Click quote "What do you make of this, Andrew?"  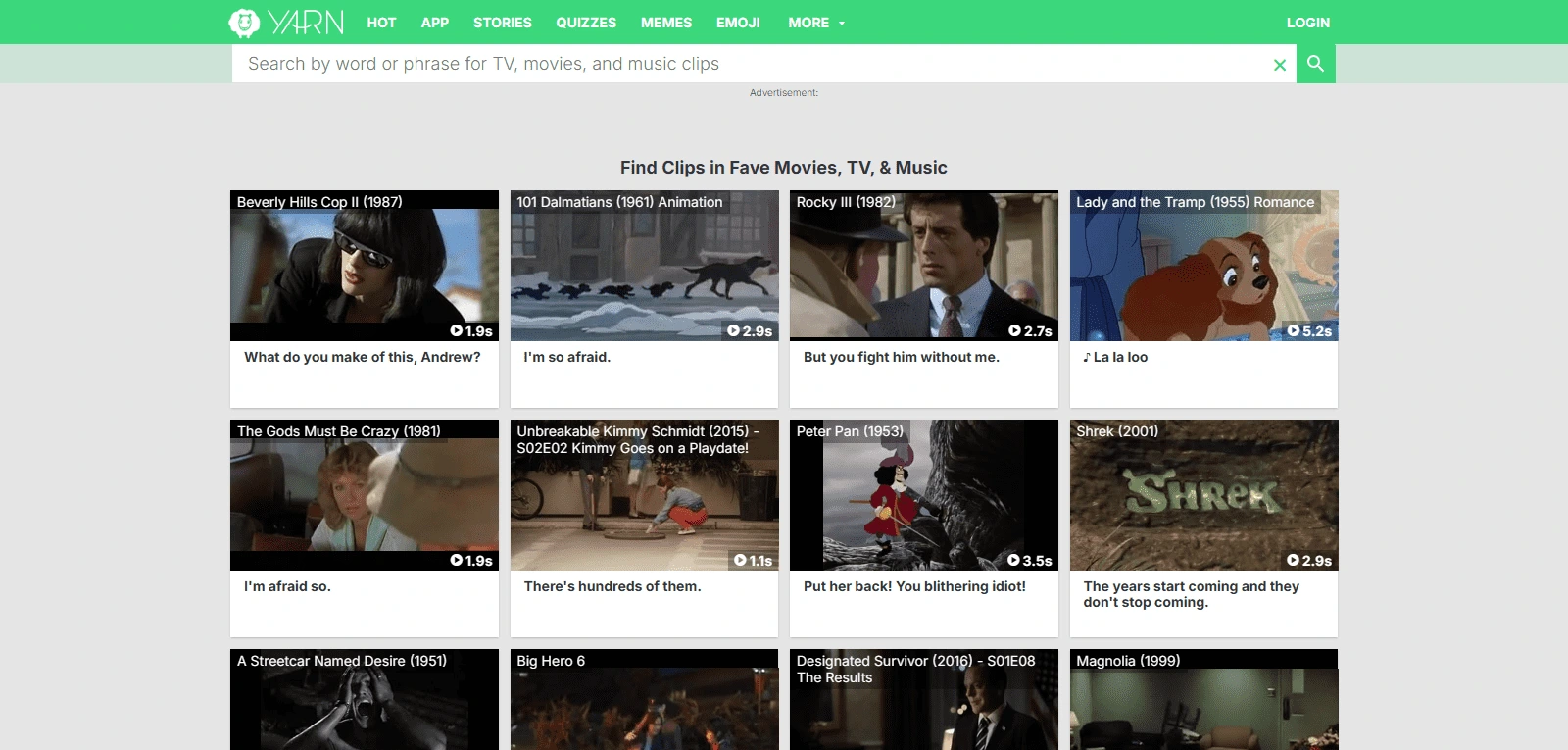[x=363, y=357]
